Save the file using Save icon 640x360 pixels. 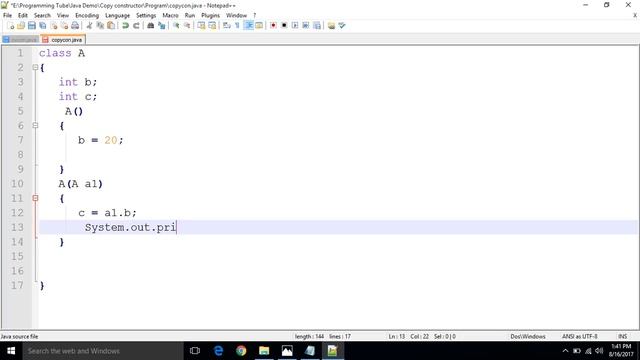[31, 26]
